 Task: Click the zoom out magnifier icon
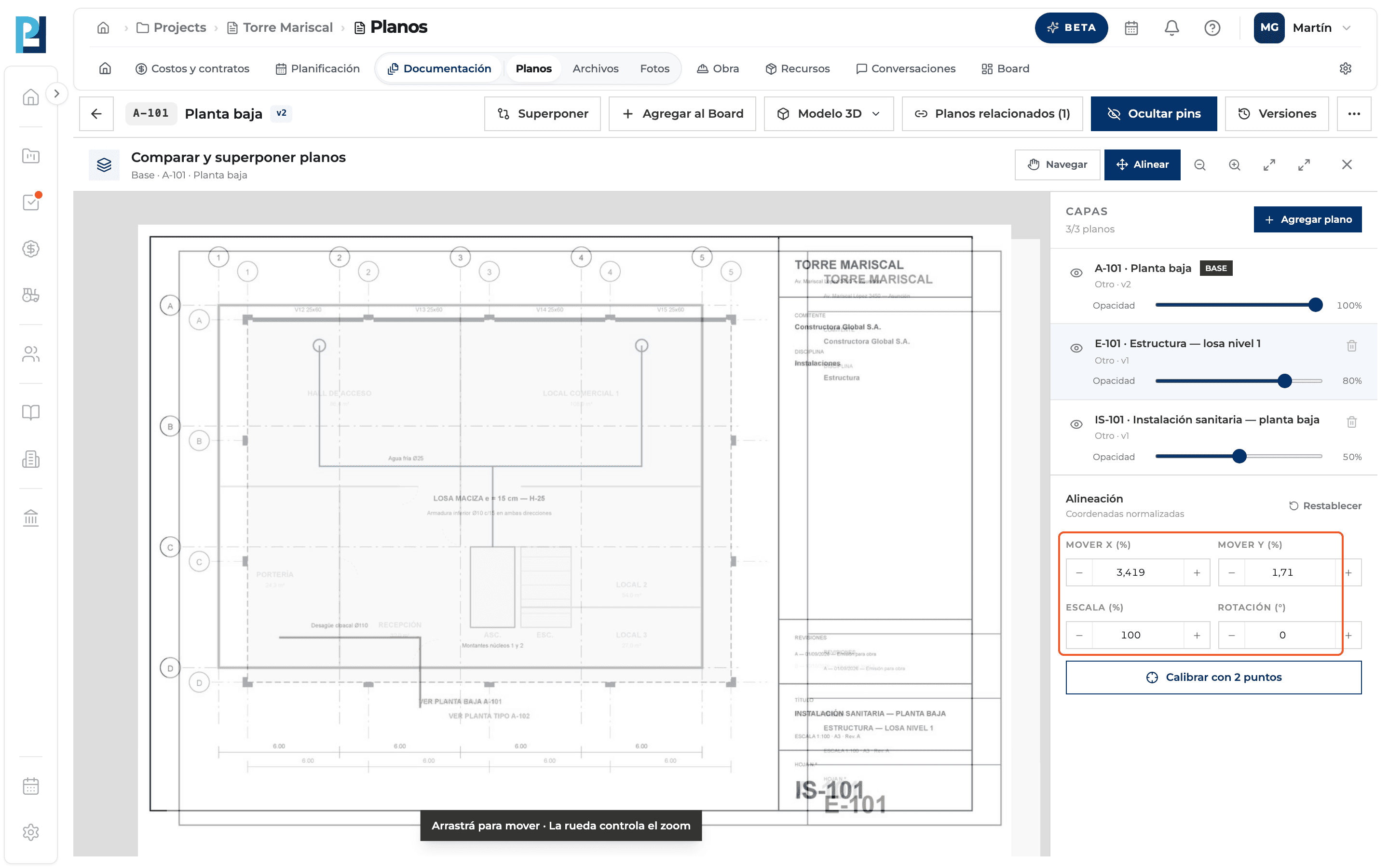[x=1199, y=165]
